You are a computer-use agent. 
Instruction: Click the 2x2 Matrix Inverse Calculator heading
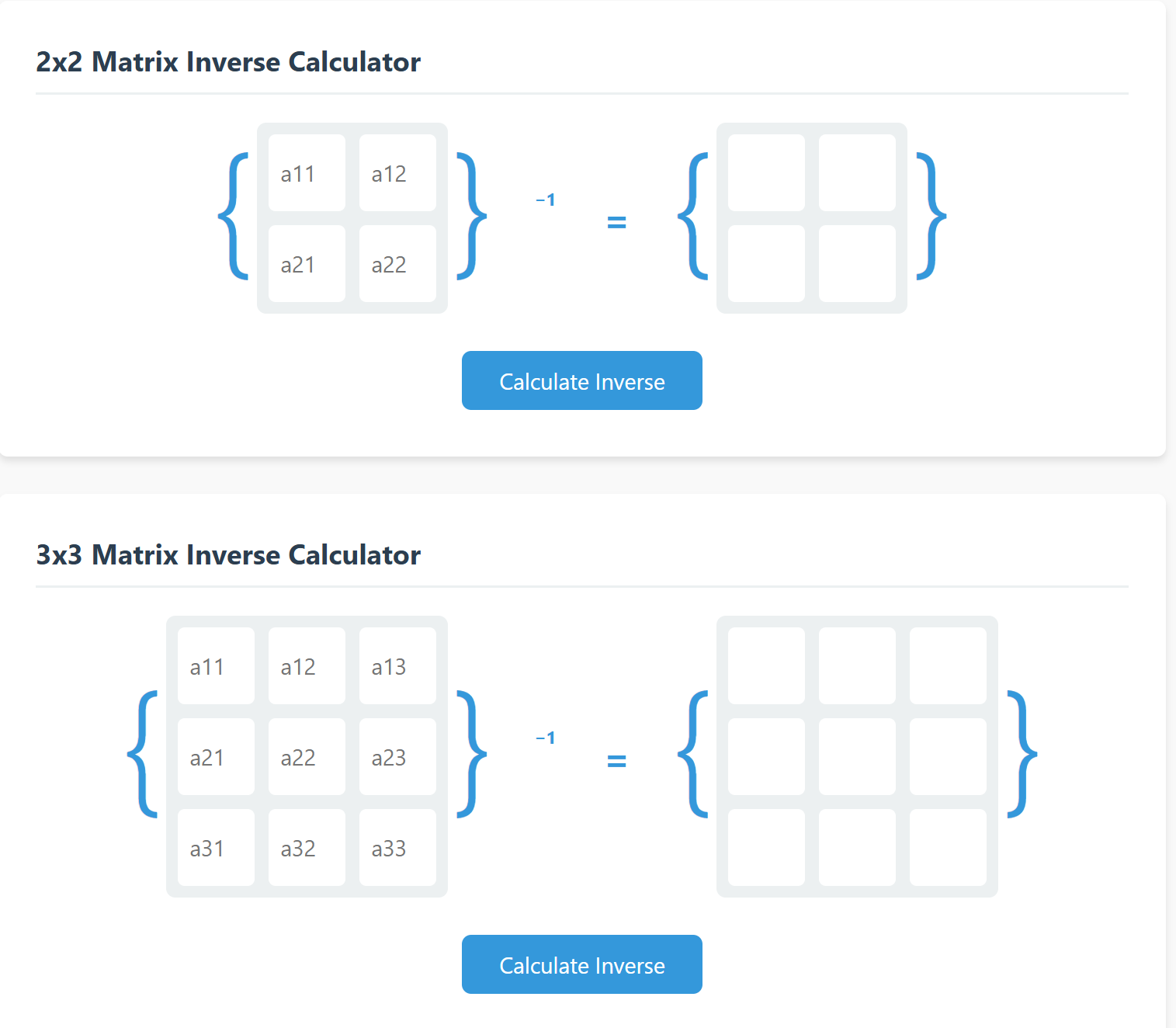[x=228, y=61]
